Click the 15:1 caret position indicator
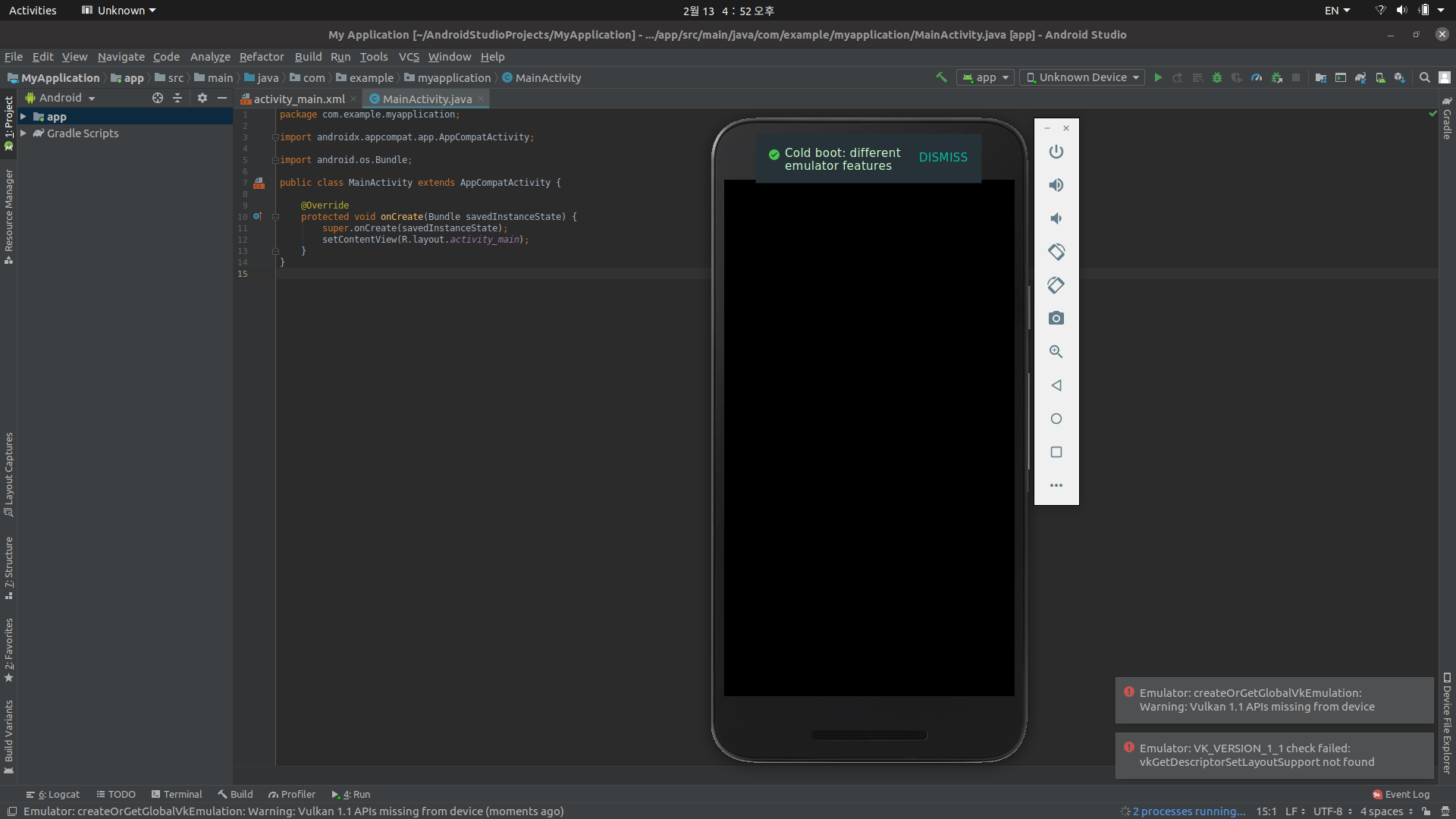The height and width of the screenshot is (819, 1456). tap(1266, 811)
